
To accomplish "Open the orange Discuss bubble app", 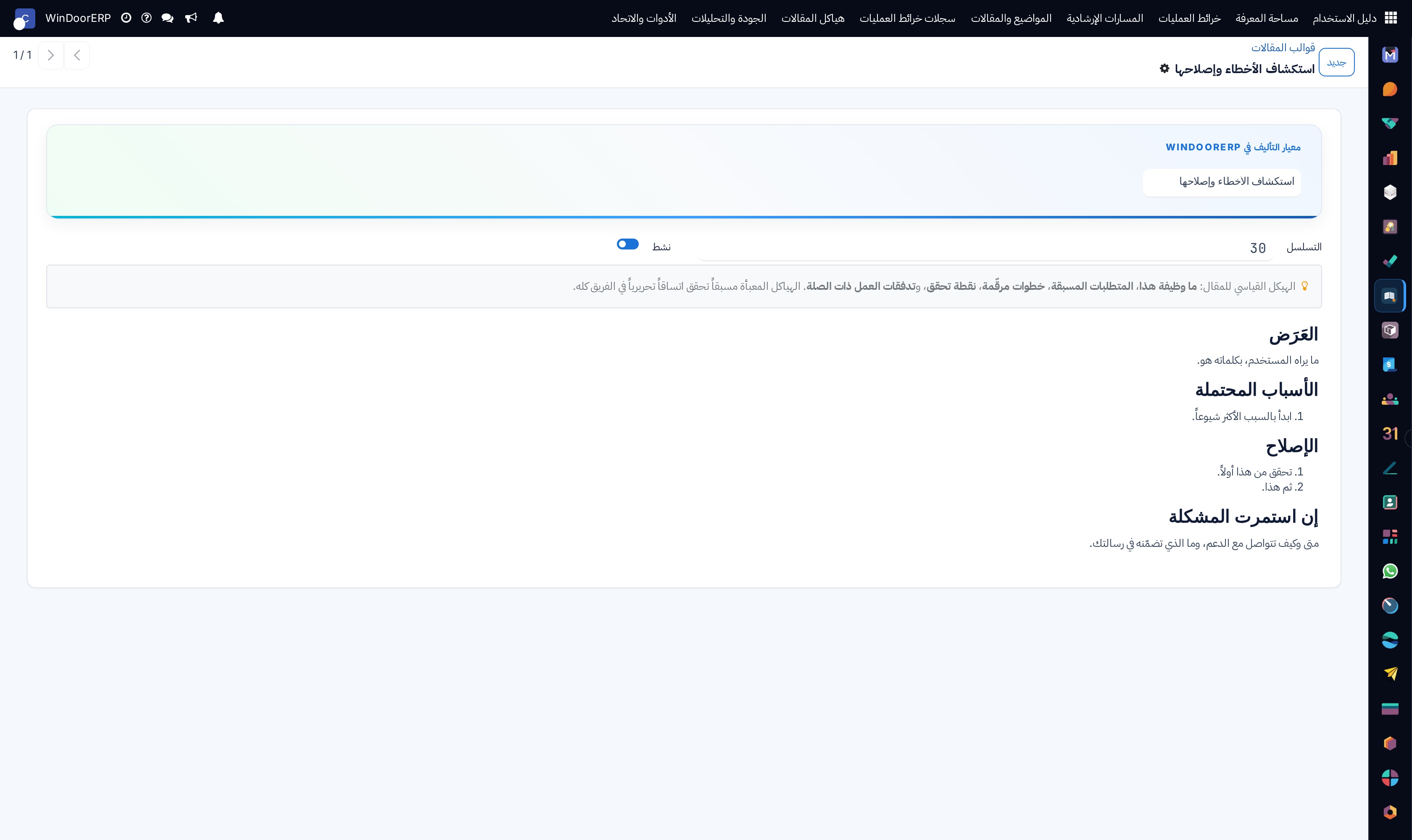I will pyautogui.click(x=1390, y=89).
